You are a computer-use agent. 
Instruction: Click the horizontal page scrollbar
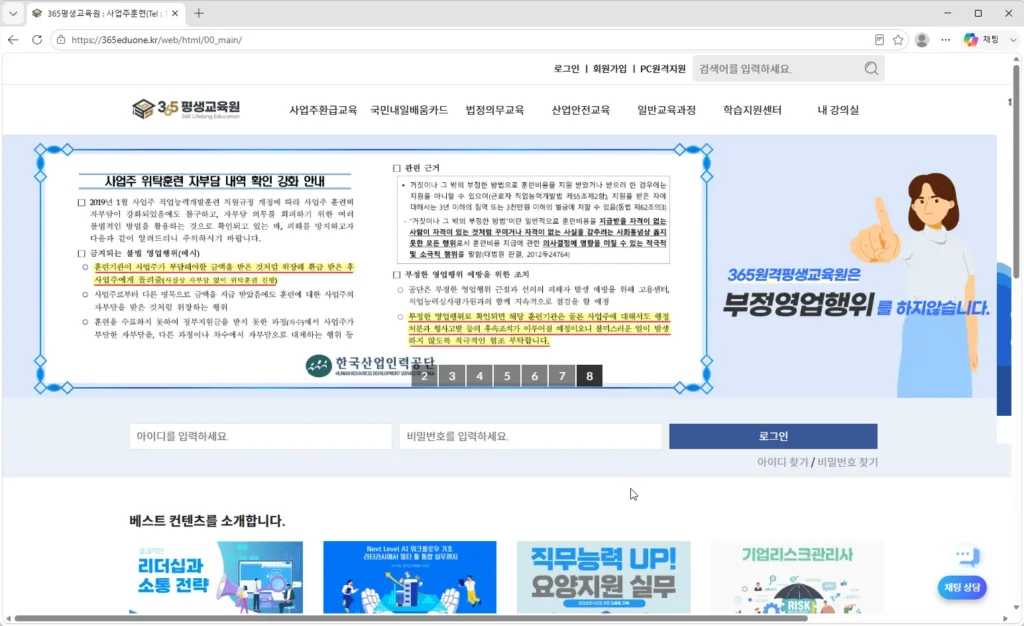click(411, 618)
